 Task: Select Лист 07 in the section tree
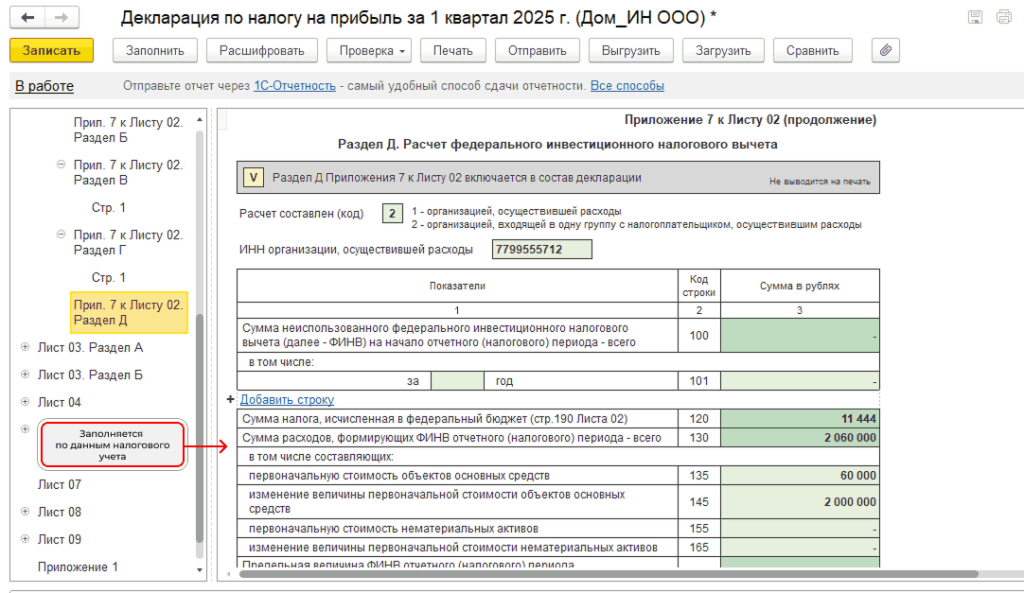[x=59, y=485]
